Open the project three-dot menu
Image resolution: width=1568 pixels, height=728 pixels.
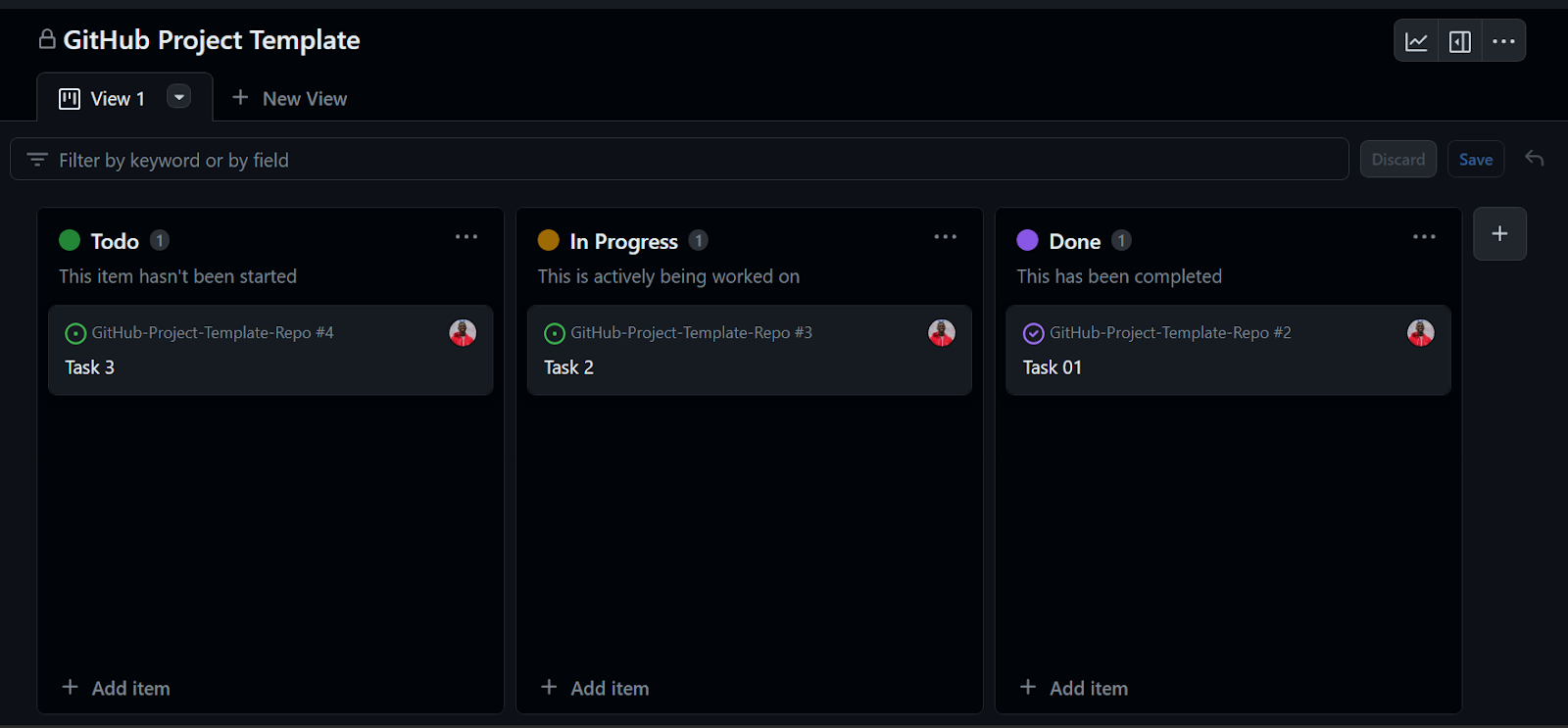[x=1503, y=41]
